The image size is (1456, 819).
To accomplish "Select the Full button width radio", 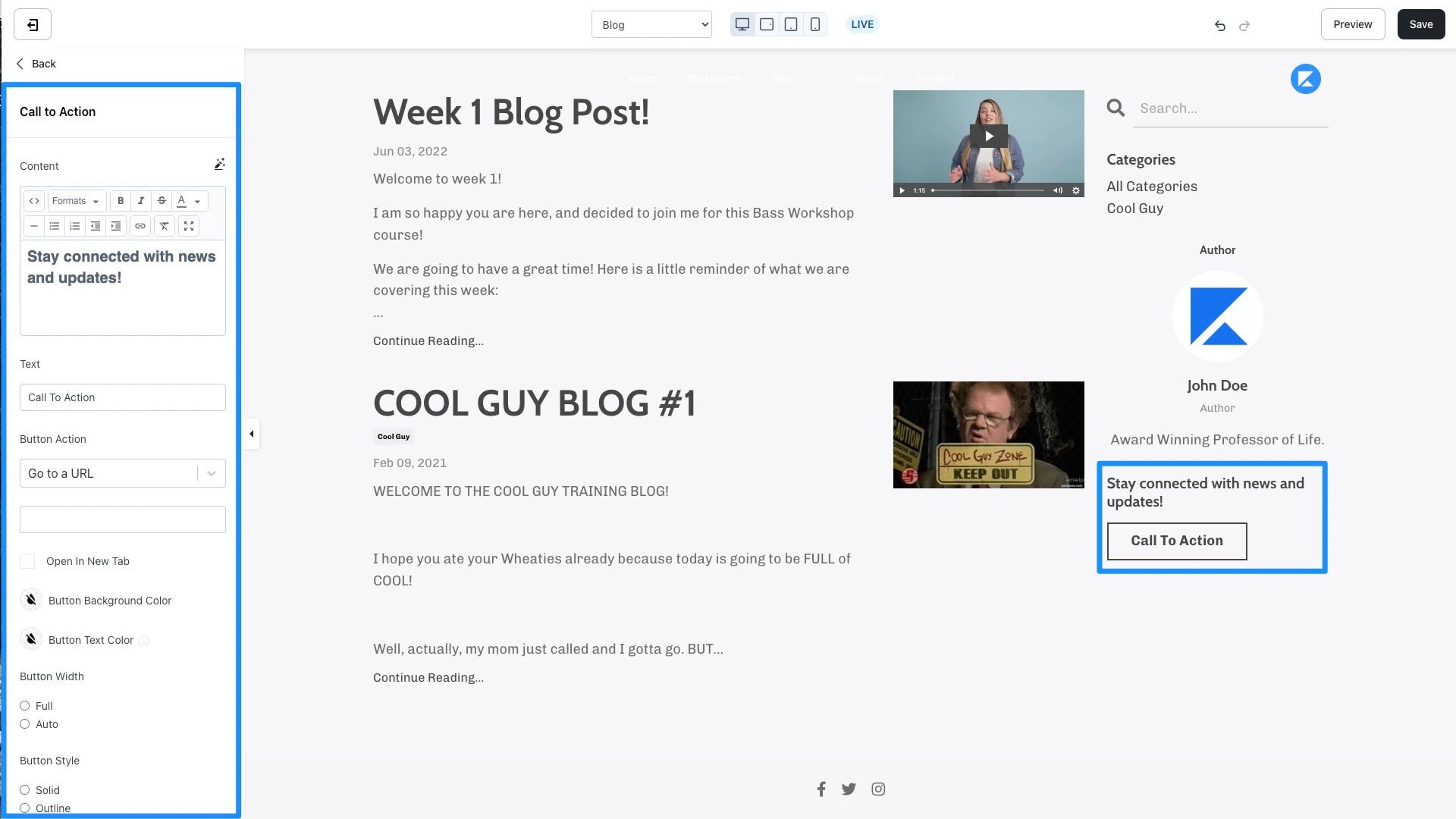I will [25, 706].
